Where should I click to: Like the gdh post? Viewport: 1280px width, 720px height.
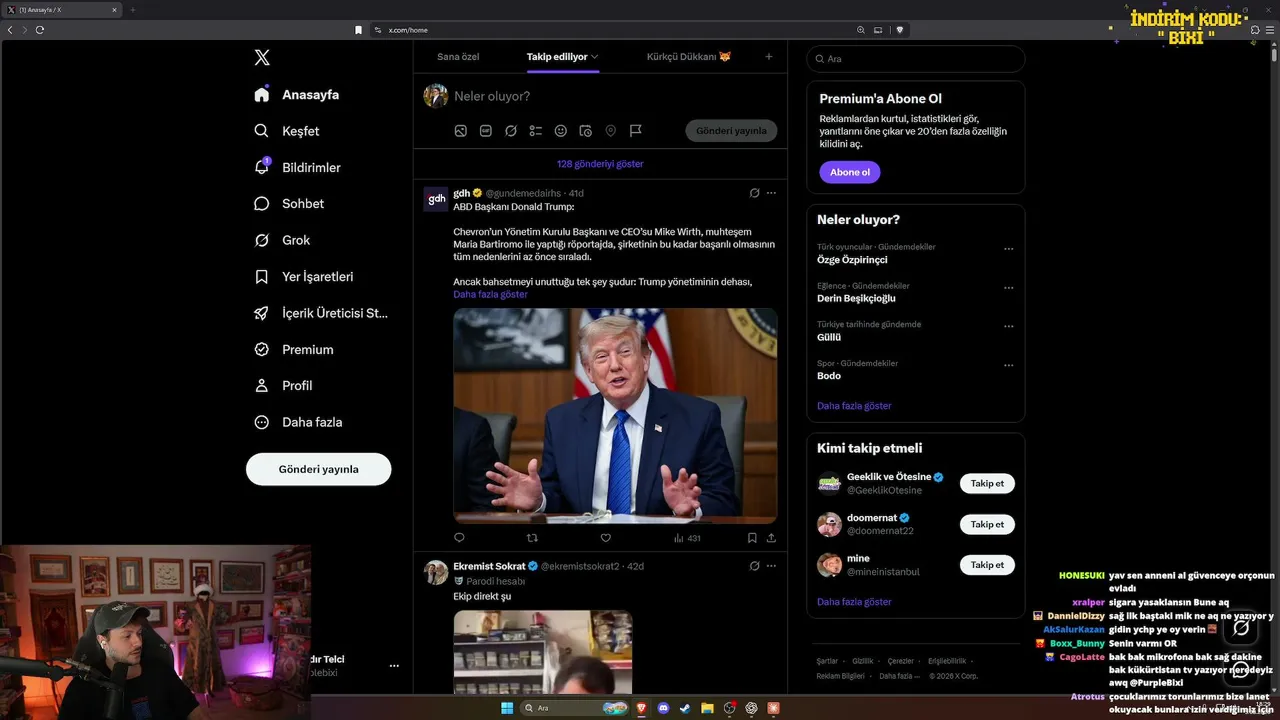[x=605, y=538]
